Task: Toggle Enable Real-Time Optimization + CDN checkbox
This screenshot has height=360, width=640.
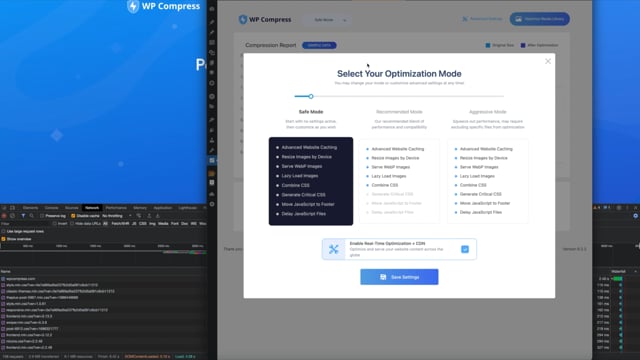Action: [465, 249]
